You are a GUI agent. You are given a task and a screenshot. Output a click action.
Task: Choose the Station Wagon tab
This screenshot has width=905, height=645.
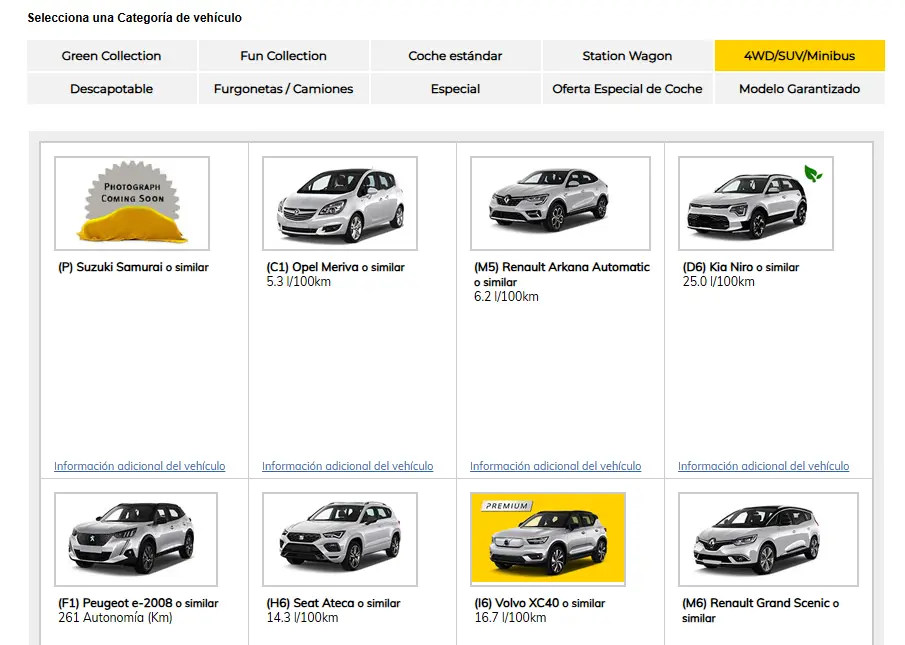(x=627, y=56)
